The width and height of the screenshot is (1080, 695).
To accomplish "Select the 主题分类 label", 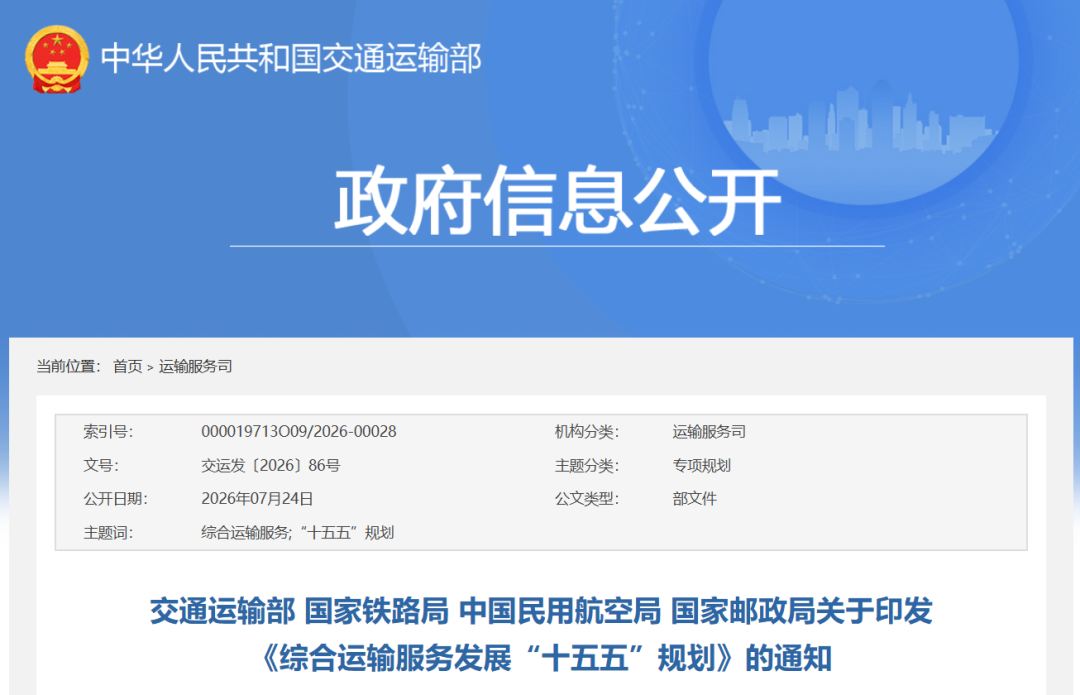I will (x=587, y=466).
